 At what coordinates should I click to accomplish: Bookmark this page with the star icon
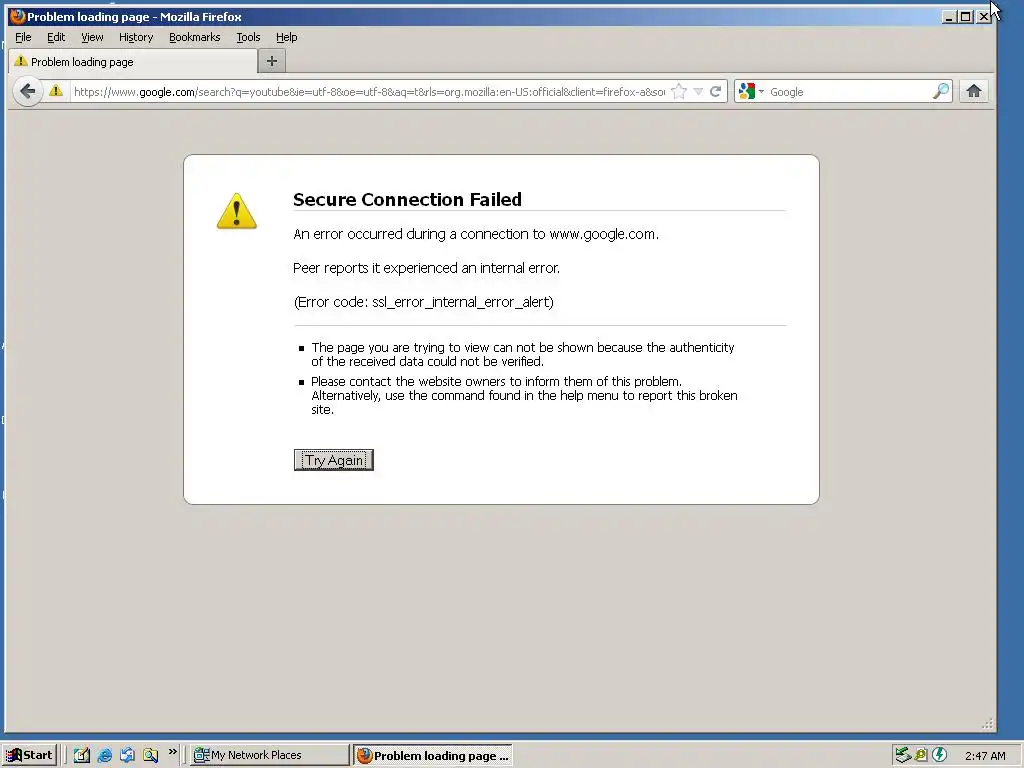(679, 91)
